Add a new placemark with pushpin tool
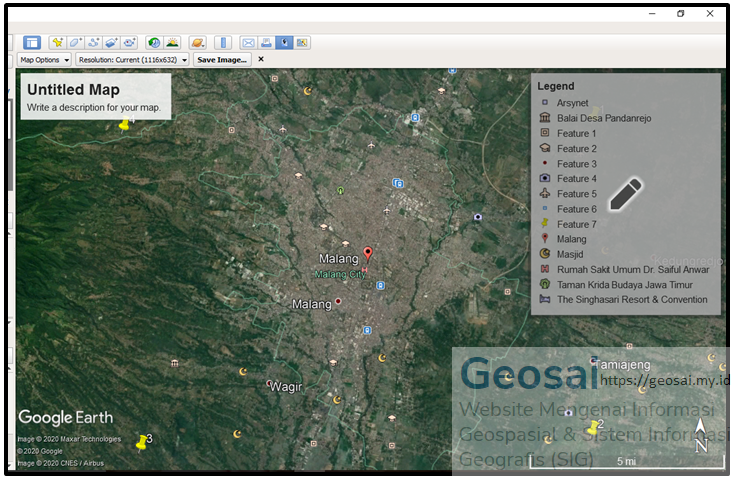 pos(57,43)
